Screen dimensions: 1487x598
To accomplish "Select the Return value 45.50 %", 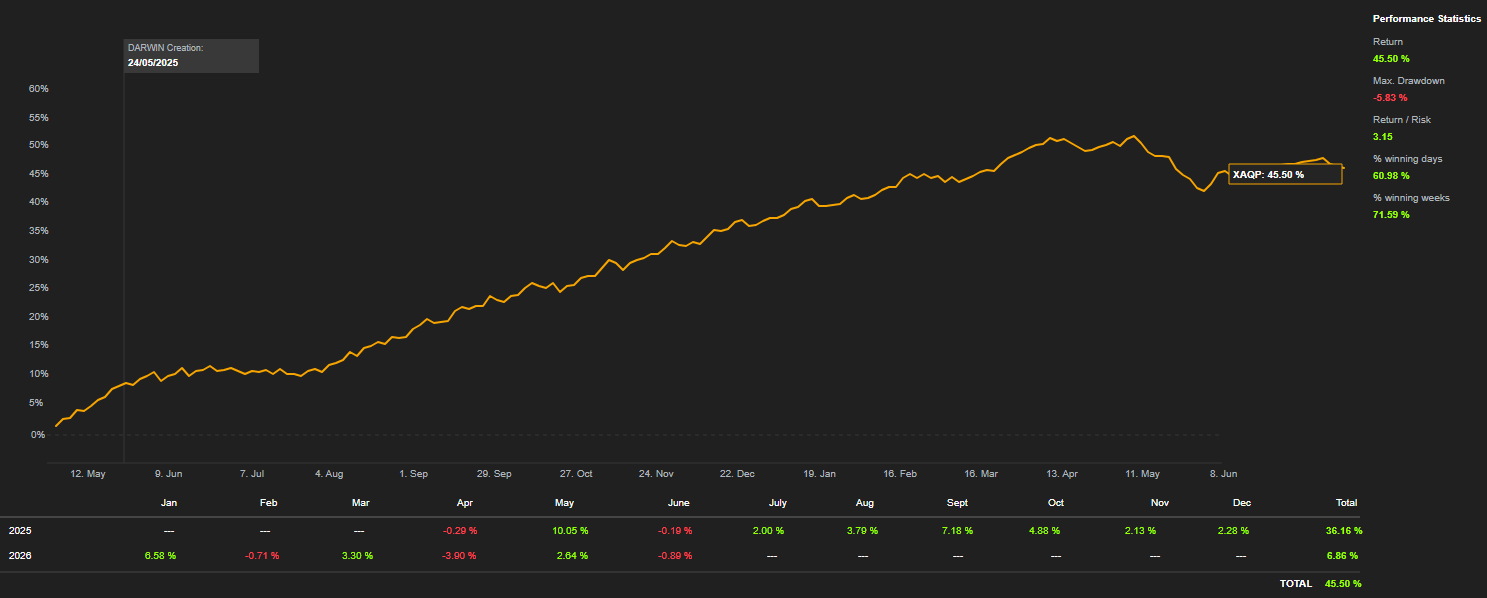I will pos(1391,59).
